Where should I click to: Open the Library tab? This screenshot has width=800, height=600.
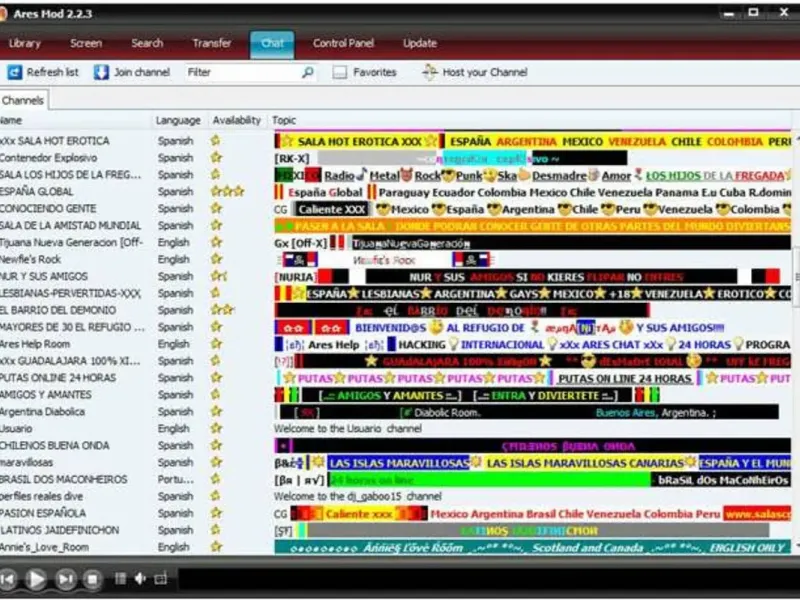[24, 43]
